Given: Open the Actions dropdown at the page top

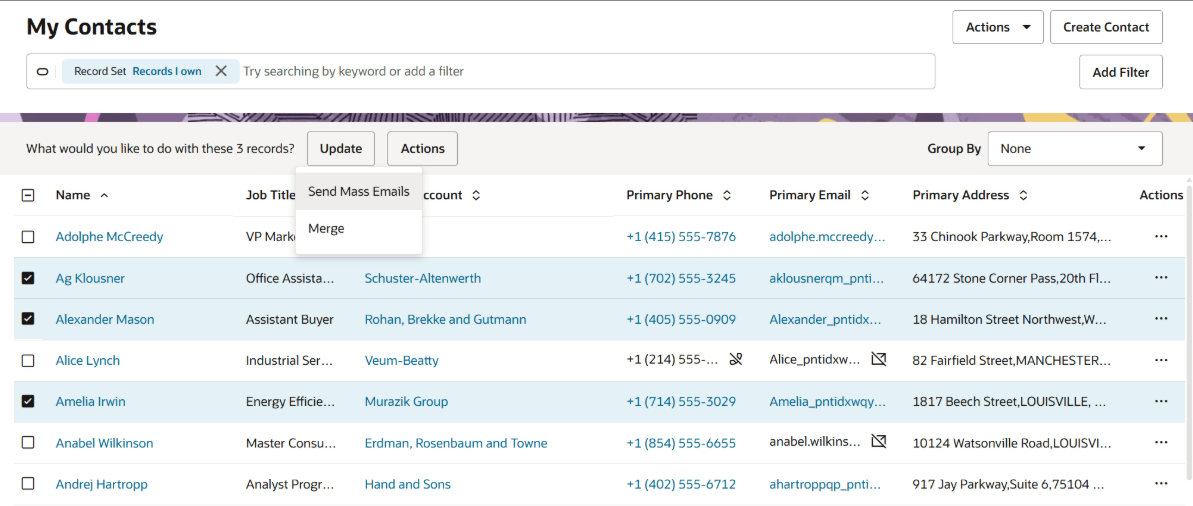Looking at the screenshot, I should click(997, 27).
